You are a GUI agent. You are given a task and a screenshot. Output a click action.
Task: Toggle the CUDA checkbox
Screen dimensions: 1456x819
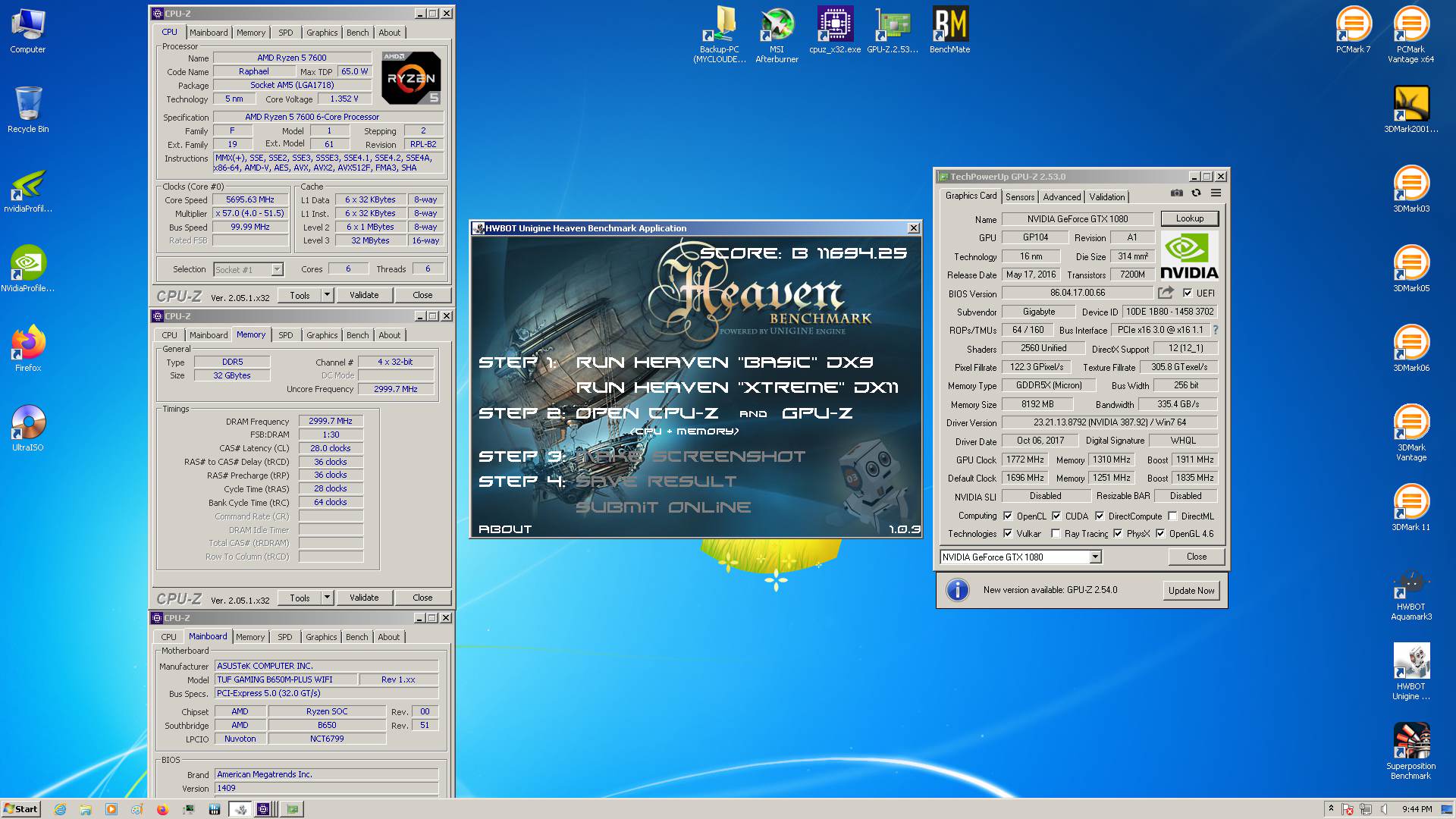(1056, 516)
